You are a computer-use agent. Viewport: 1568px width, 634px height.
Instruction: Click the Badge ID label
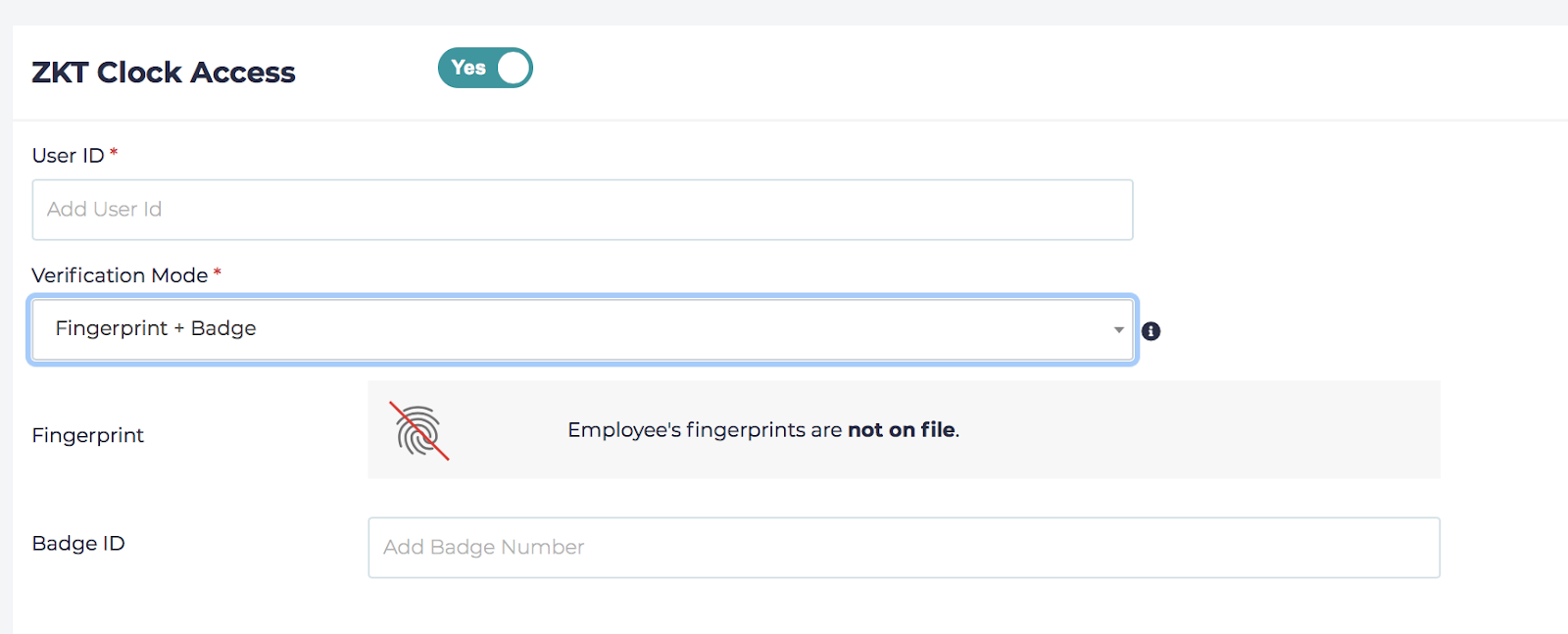point(78,544)
